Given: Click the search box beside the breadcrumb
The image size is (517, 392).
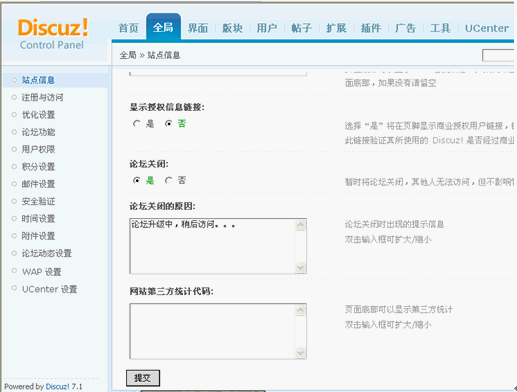Looking at the screenshot, I should (x=498, y=55).
